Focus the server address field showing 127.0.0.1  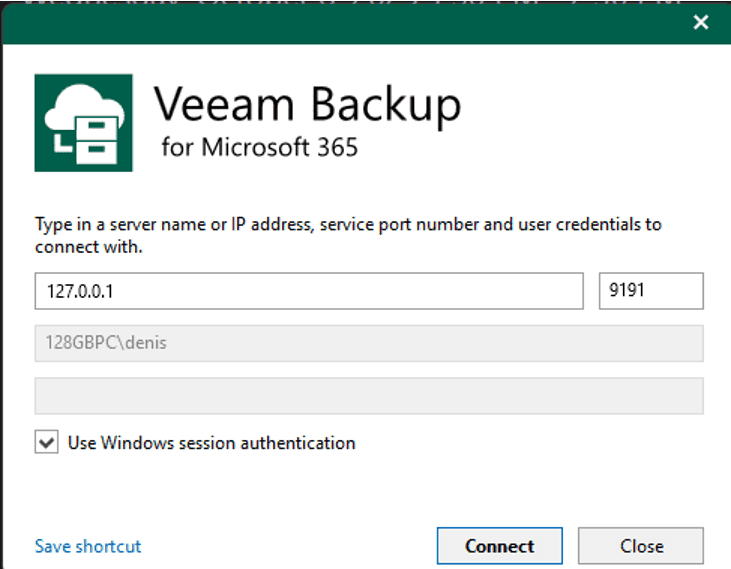308,291
